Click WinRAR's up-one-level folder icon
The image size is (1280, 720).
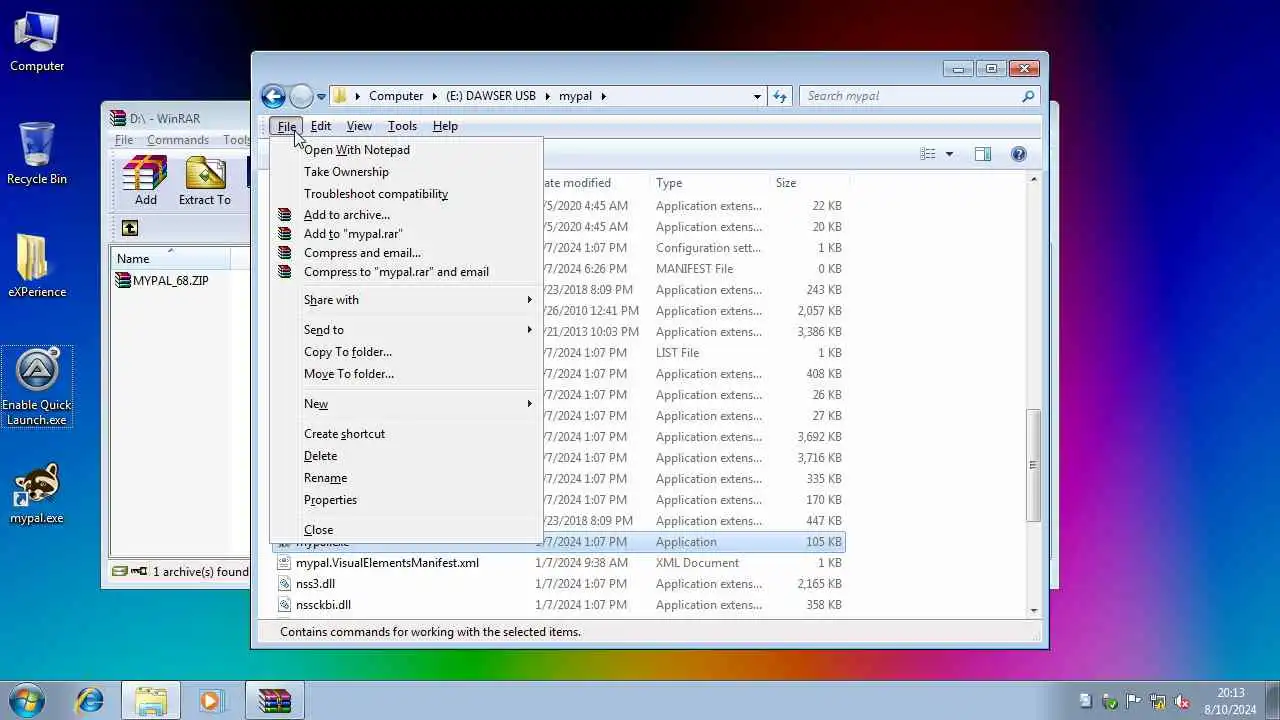[x=130, y=228]
